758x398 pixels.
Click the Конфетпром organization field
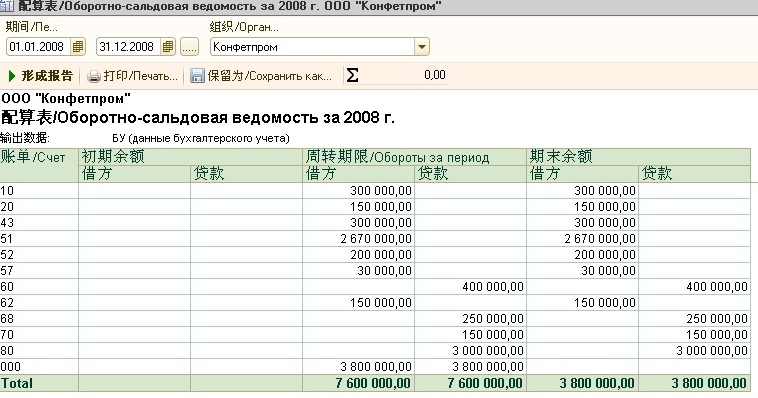point(312,47)
